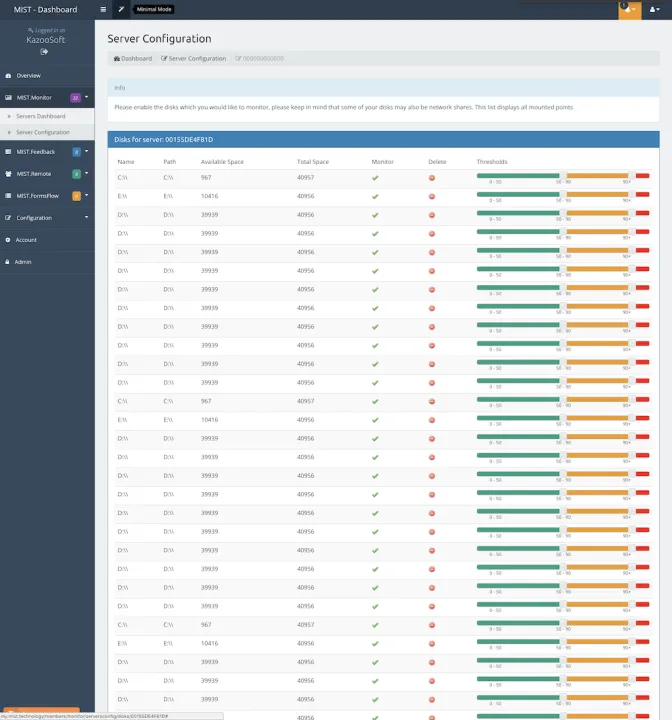The image size is (672, 720).
Task: Toggle monitor checkmark in second C:\ 967 row
Action: click(x=375, y=402)
